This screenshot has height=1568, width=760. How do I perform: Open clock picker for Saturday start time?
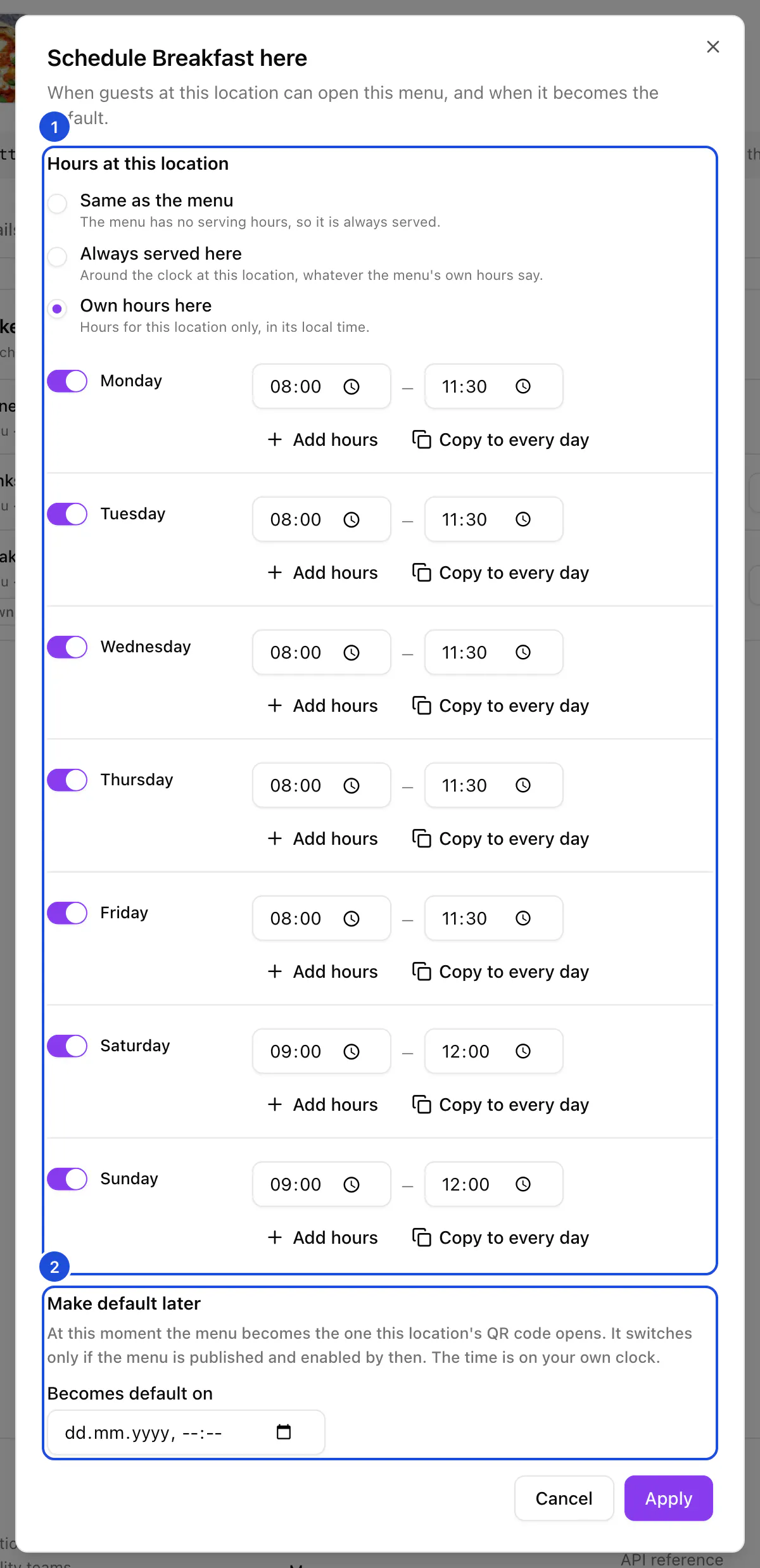(x=351, y=1051)
